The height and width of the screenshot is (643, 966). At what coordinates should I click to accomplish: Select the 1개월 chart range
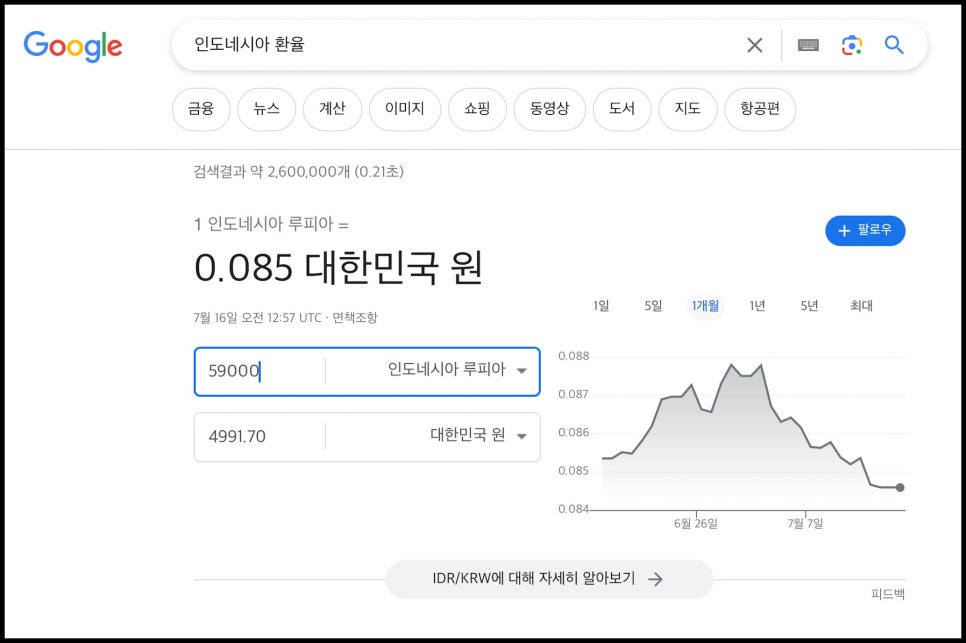(x=705, y=305)
